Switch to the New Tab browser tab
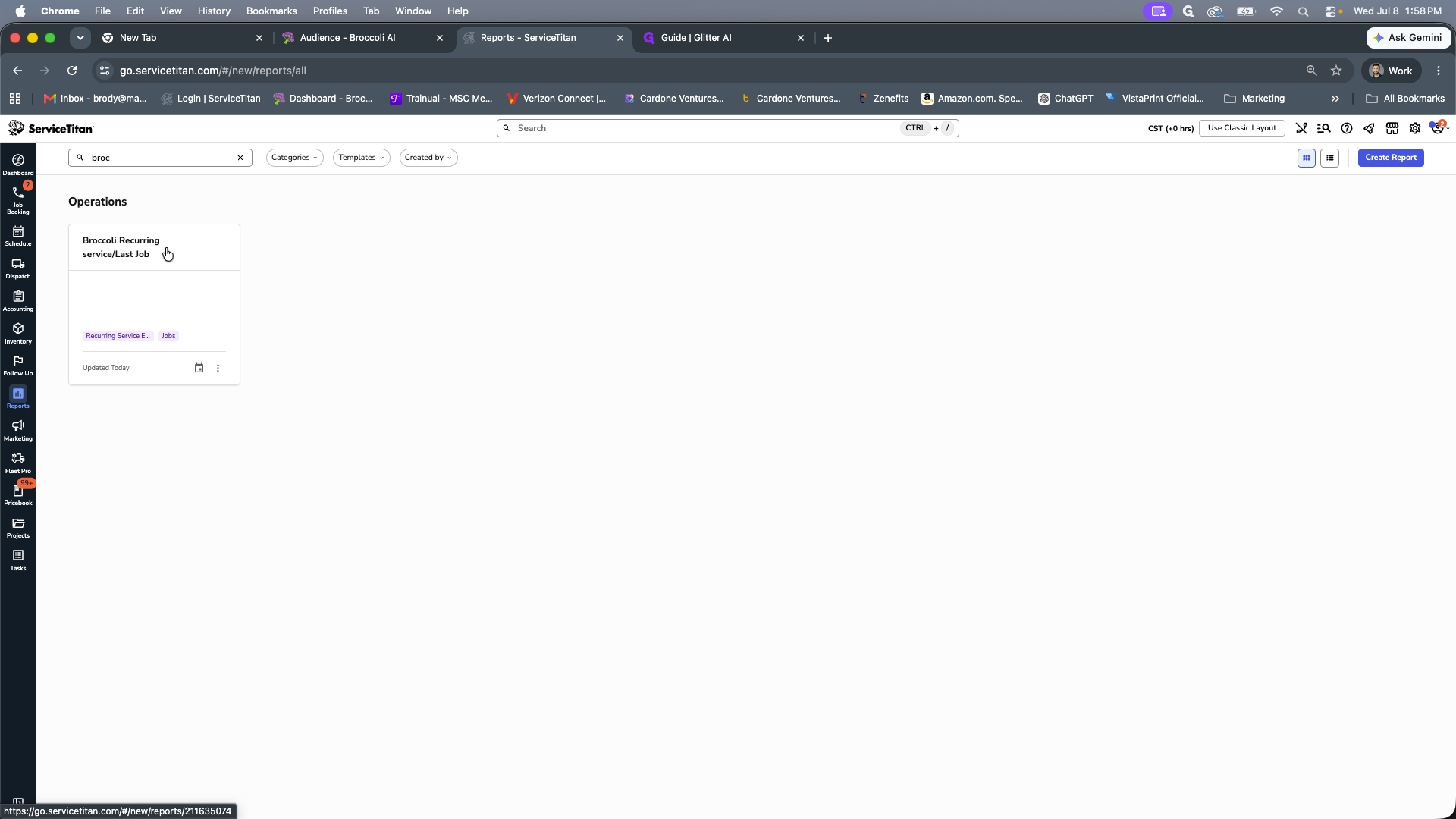 pyautogui.click(x=182, y=38)
